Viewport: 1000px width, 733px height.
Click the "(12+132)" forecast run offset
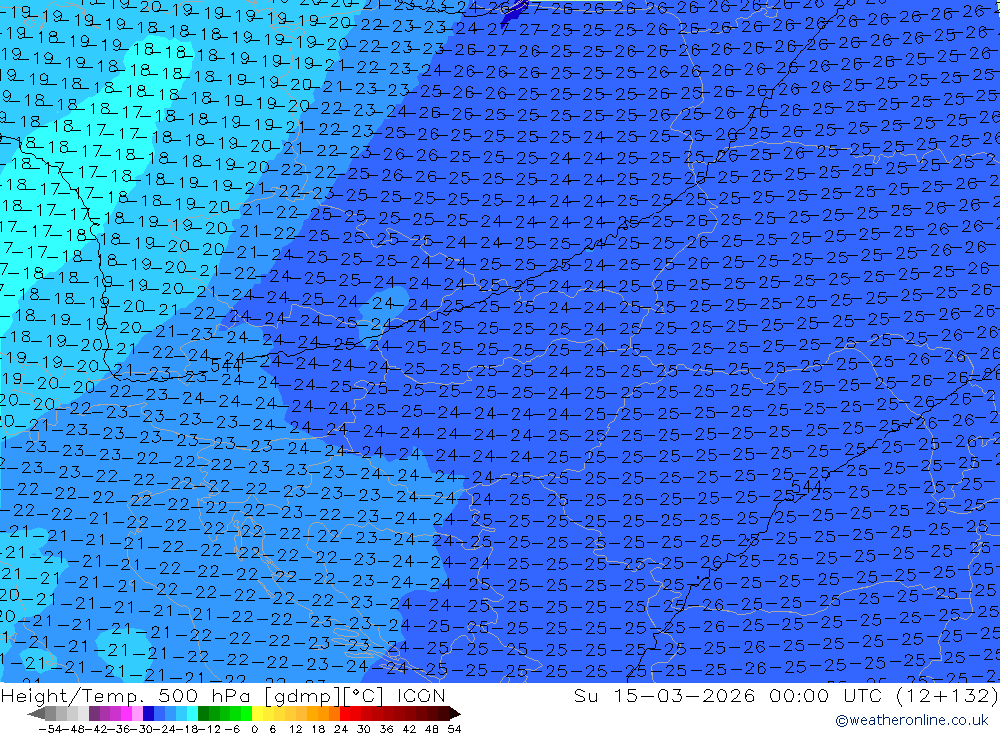pos(948,695)
